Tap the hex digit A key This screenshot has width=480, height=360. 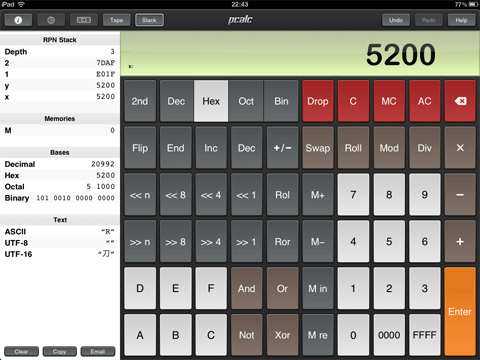click(140, 335)
